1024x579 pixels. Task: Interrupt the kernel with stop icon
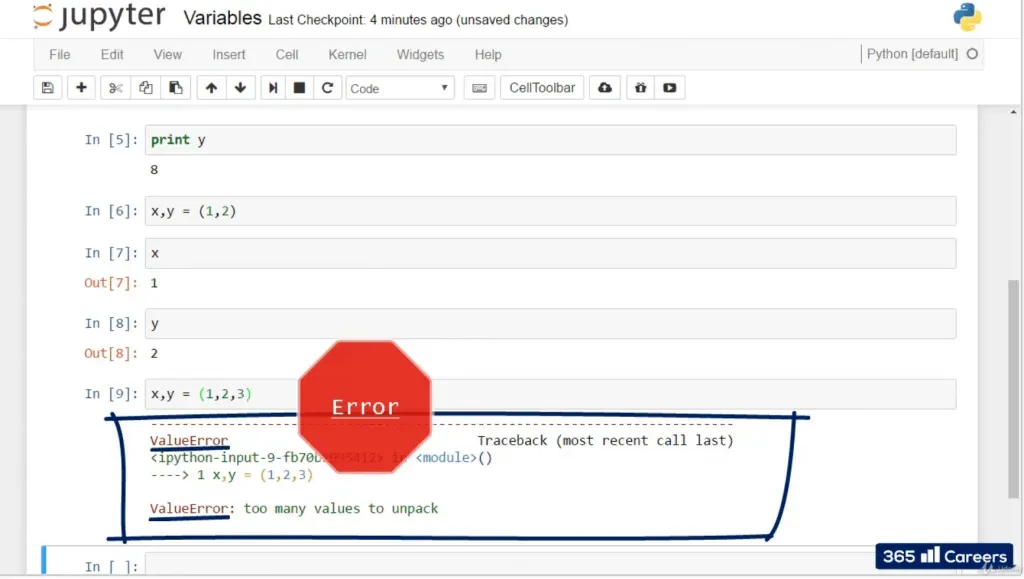[x=299, y=88]
